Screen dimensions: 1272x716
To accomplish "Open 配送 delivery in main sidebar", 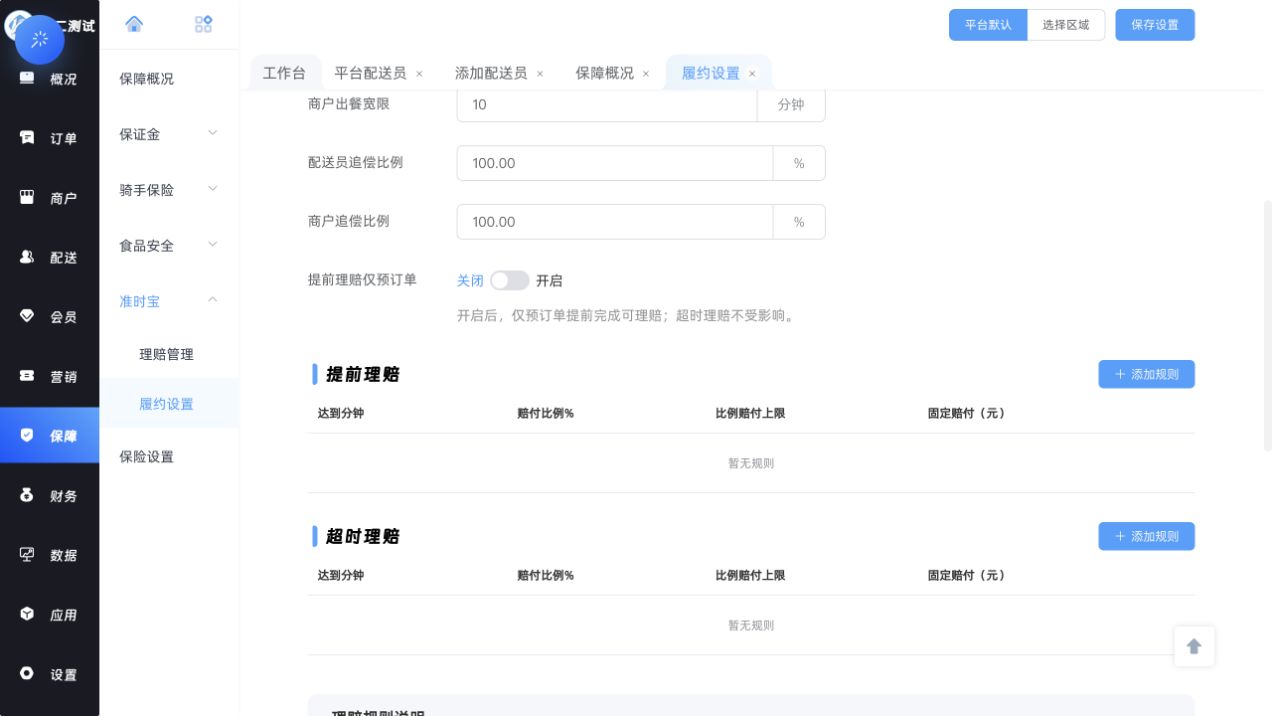I will pos(49,257).
